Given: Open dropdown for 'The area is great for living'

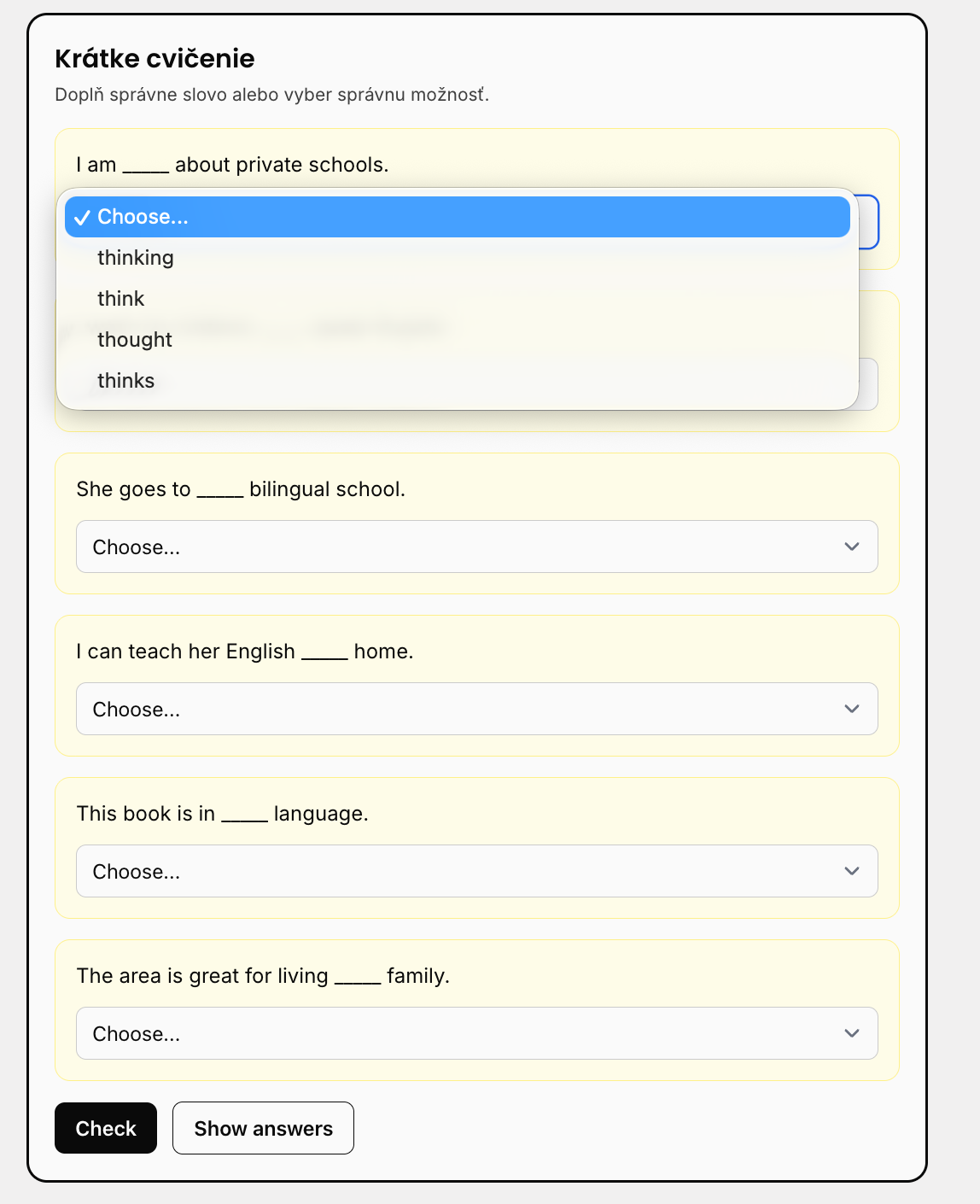Looking at the screenshot, I should [x=477, y=1033].
